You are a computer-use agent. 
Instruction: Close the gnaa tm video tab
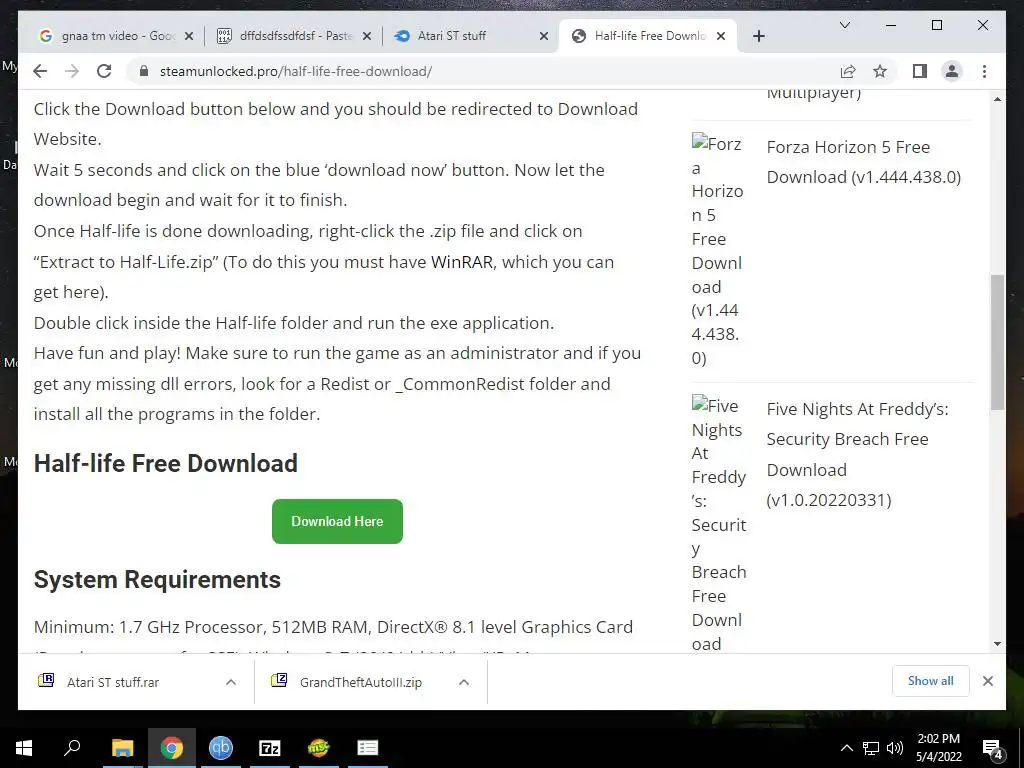tap(189, 36)
